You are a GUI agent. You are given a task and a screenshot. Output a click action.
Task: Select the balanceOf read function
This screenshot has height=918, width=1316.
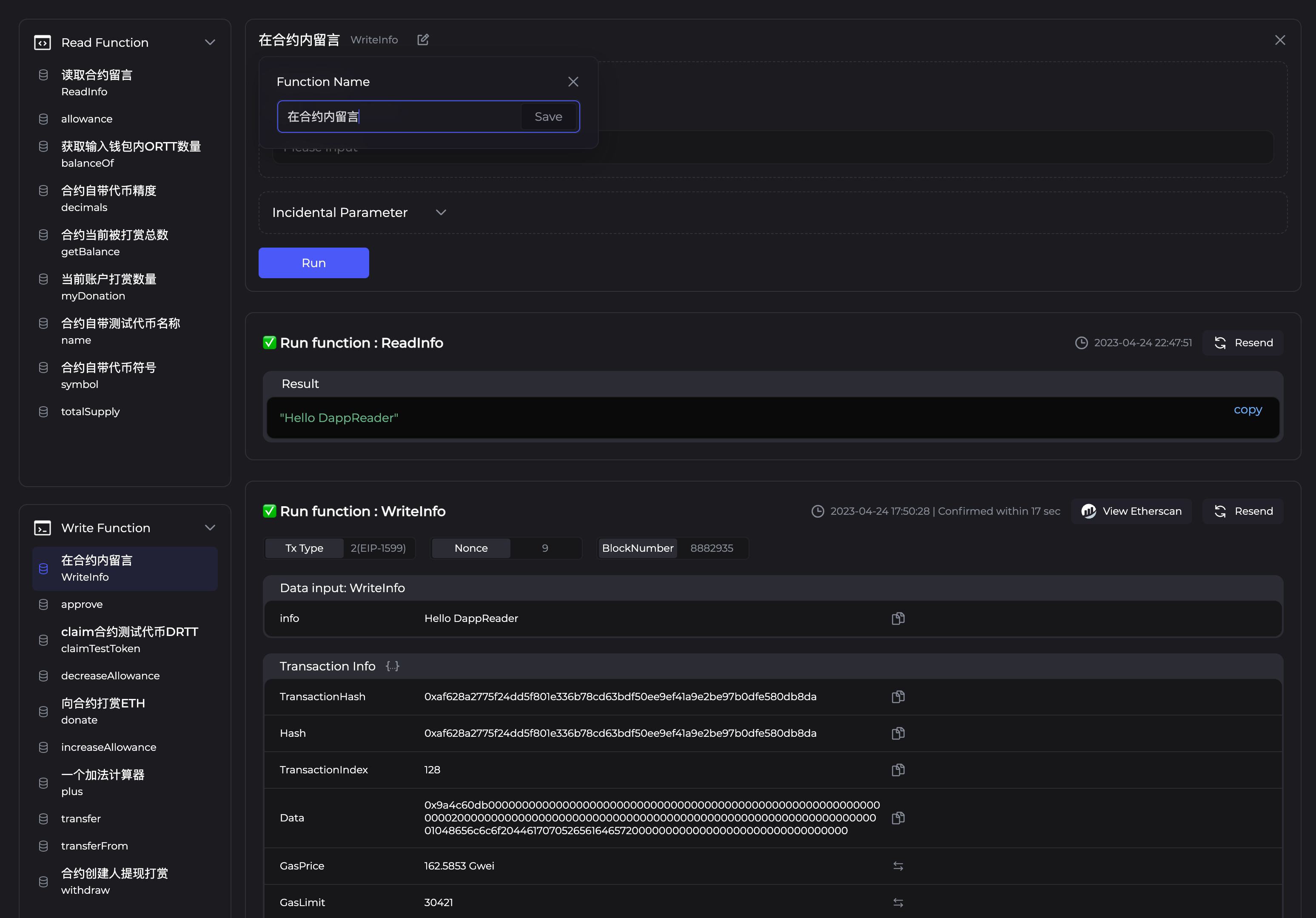[131, 155]
